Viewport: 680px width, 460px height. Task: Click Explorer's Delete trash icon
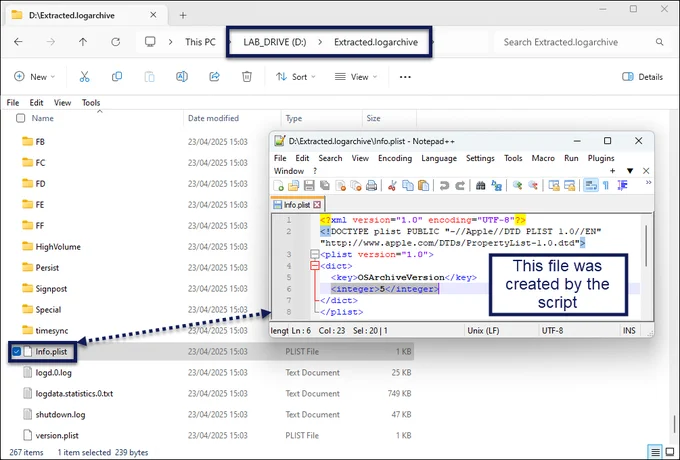click(x=247, y=77)
